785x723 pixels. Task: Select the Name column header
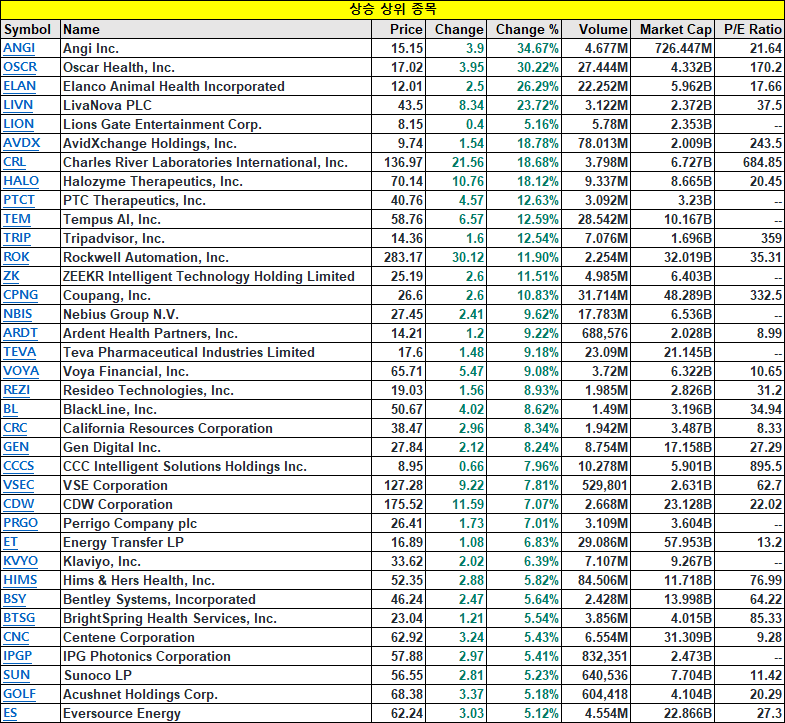(x=216, y=29)
